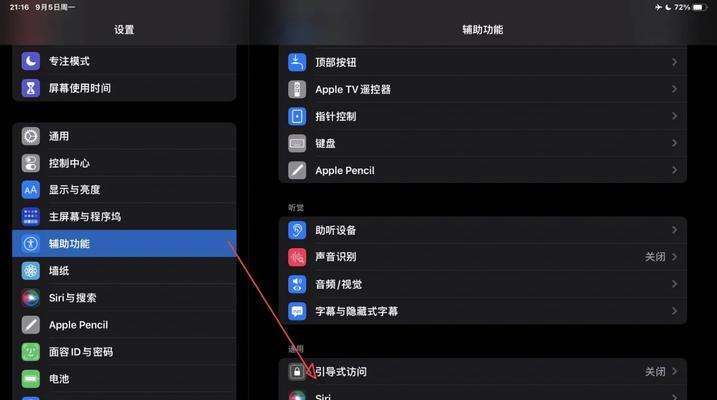Tap the Screen Time hourglass icon (屏幕使用时间)
717x400 pixels.
[31, 88]
